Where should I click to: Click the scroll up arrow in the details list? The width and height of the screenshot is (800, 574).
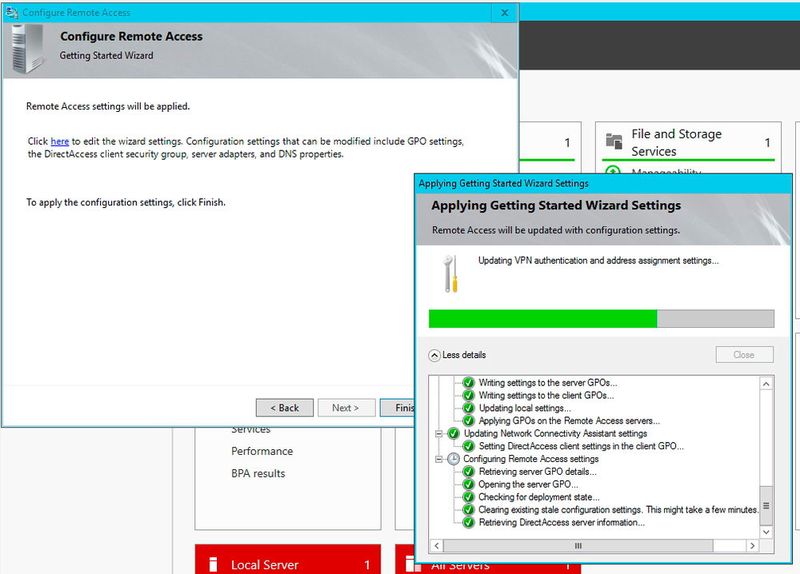(766, 384)
